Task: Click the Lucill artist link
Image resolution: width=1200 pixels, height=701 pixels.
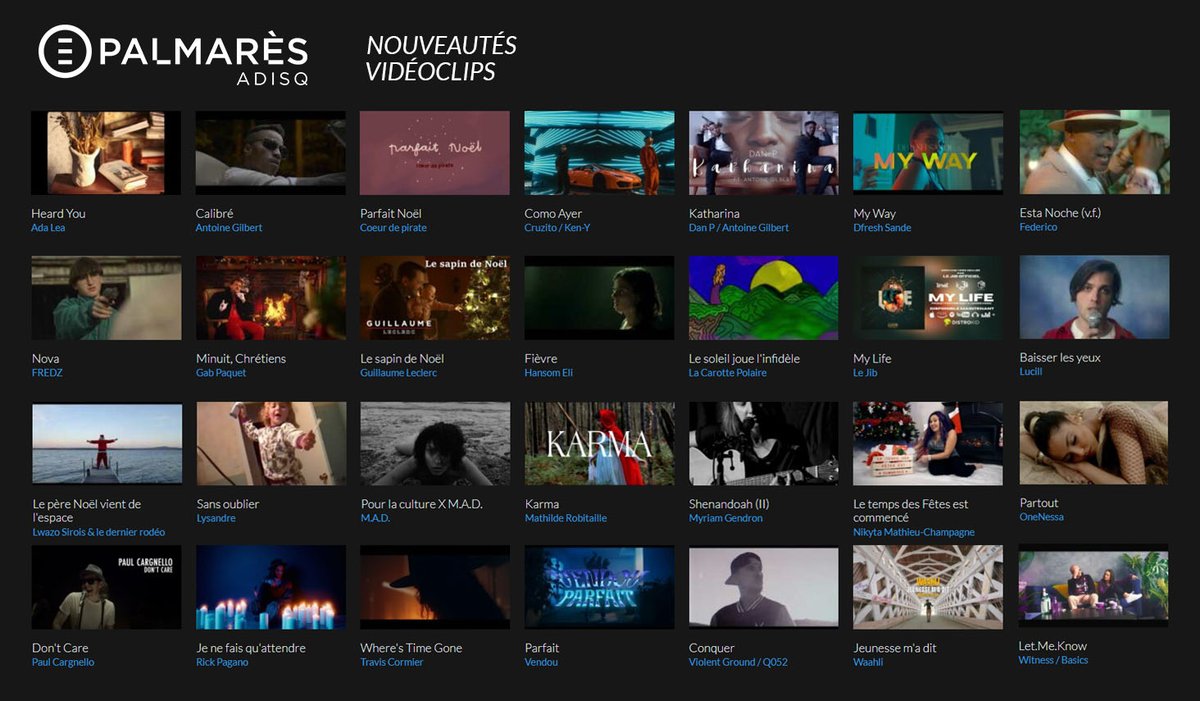Action: [1031, 372]
